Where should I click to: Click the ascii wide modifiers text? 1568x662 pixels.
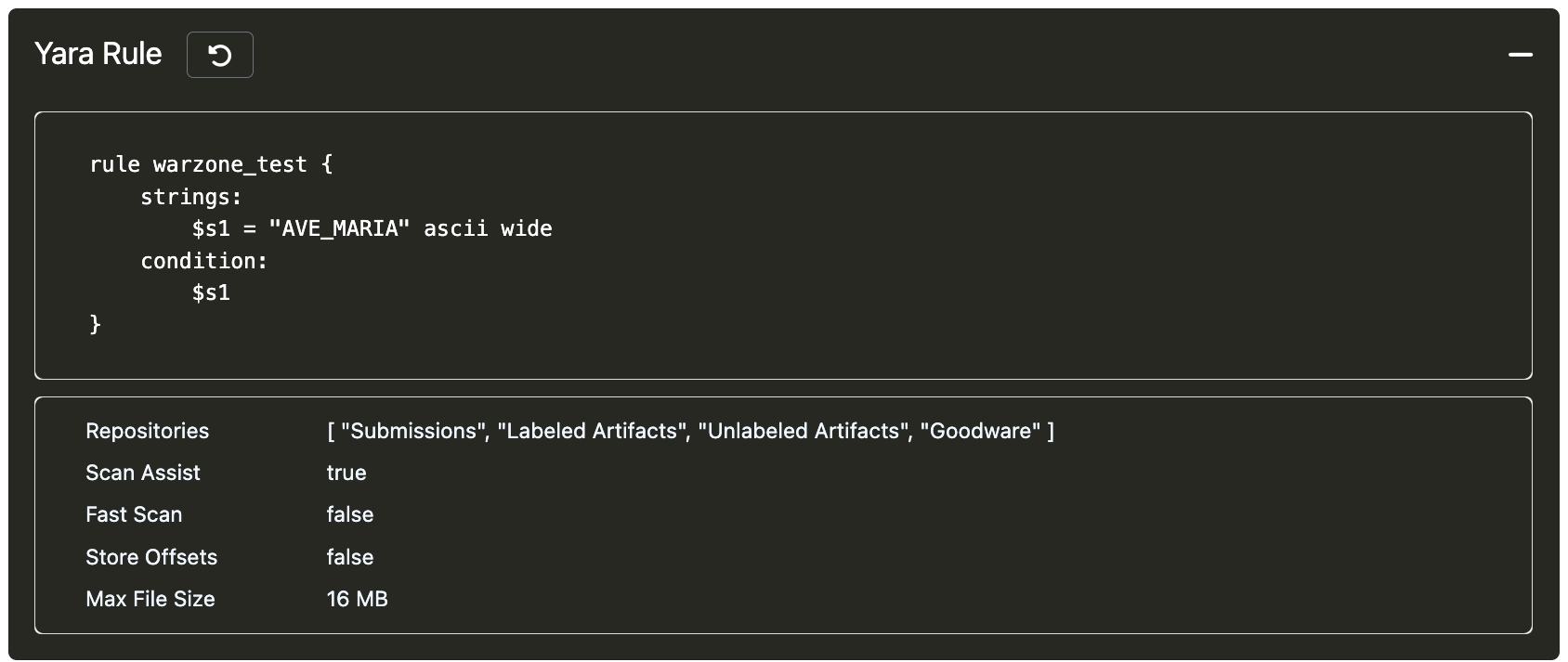488,228
